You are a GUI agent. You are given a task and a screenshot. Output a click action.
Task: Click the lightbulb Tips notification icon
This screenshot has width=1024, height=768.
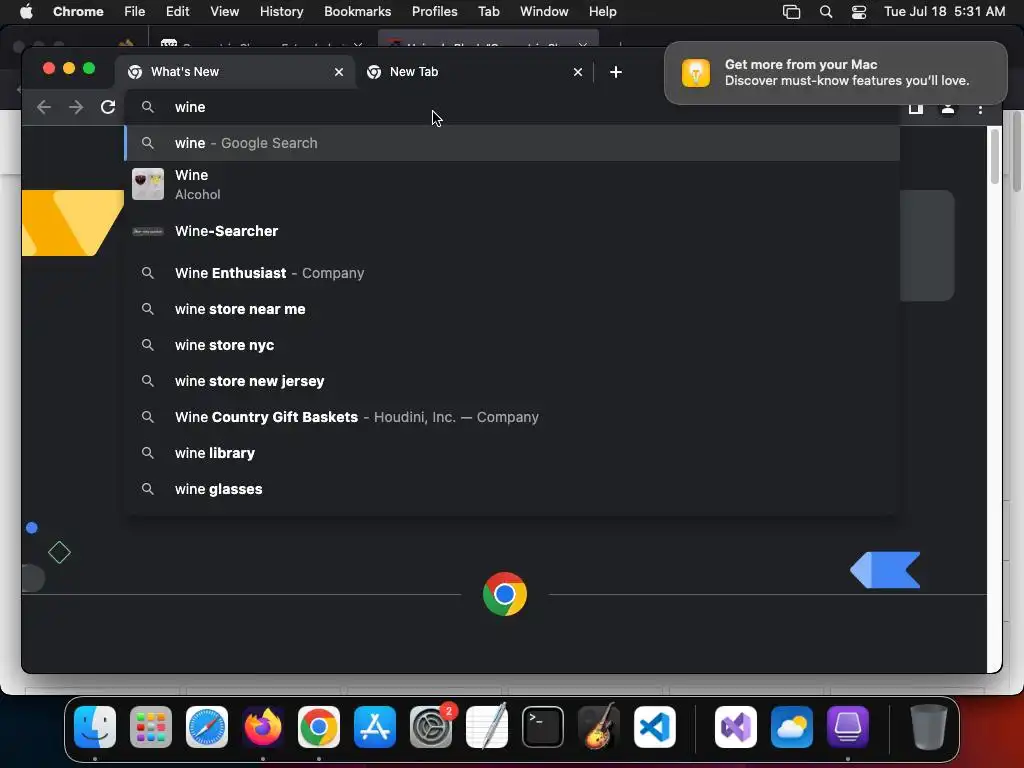696,72
